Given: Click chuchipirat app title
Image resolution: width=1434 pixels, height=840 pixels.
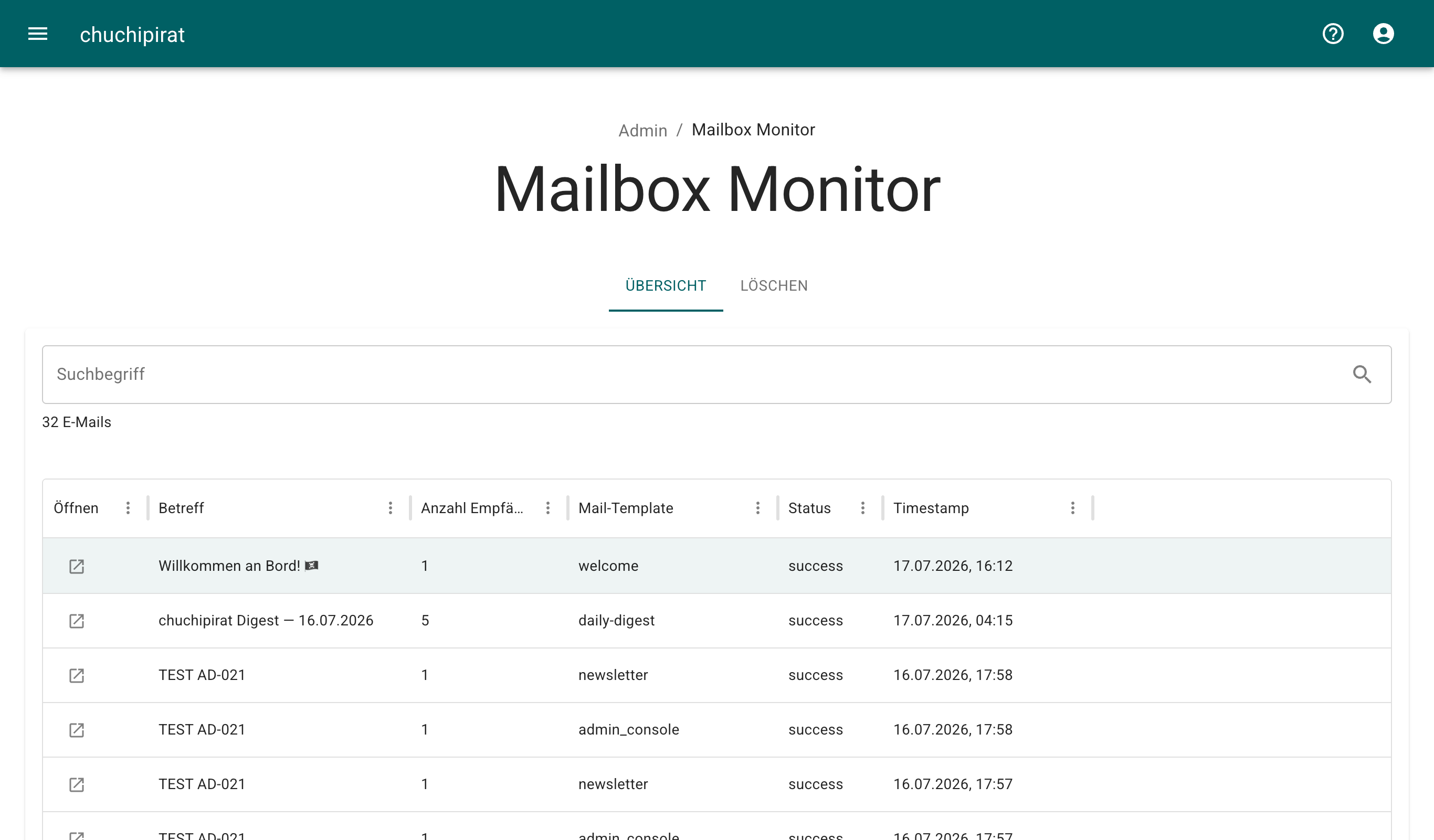Looking at the screenshot, I should [x=132, y=35].
